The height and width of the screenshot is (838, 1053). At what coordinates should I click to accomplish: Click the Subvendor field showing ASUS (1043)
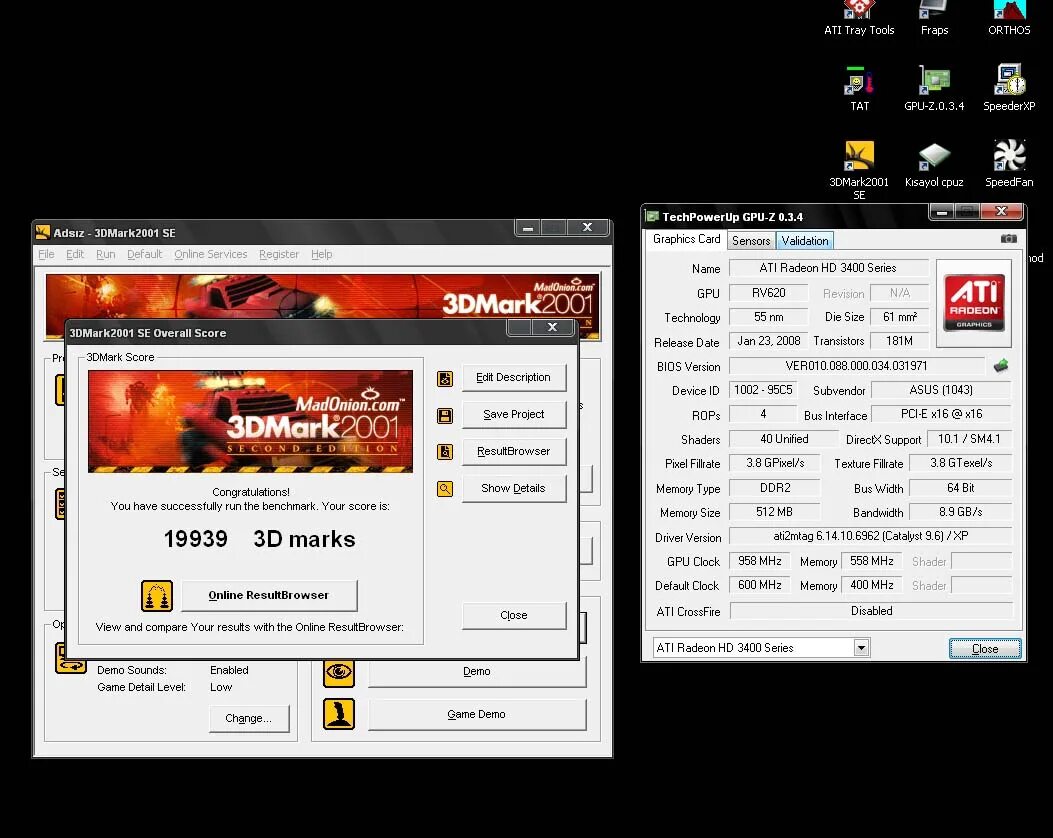[x=941, y=390]
